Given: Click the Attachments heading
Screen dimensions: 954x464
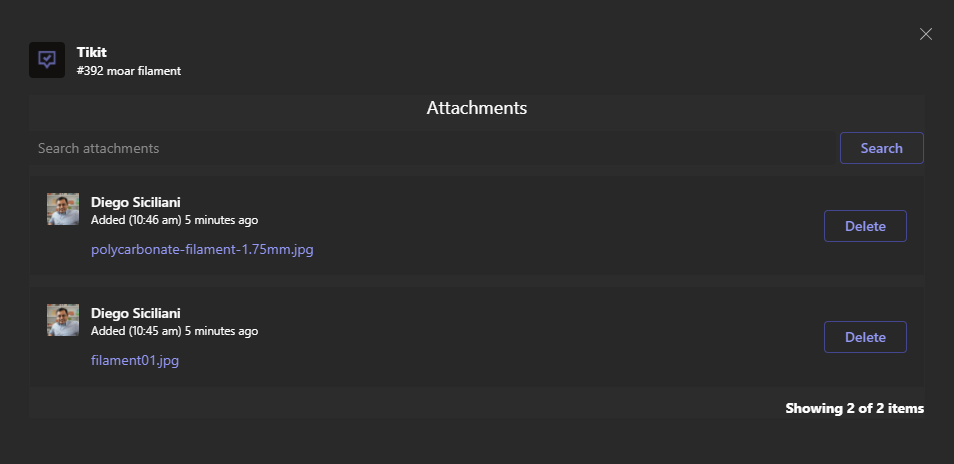Looking at the screenshot, I should click(476, 108).
